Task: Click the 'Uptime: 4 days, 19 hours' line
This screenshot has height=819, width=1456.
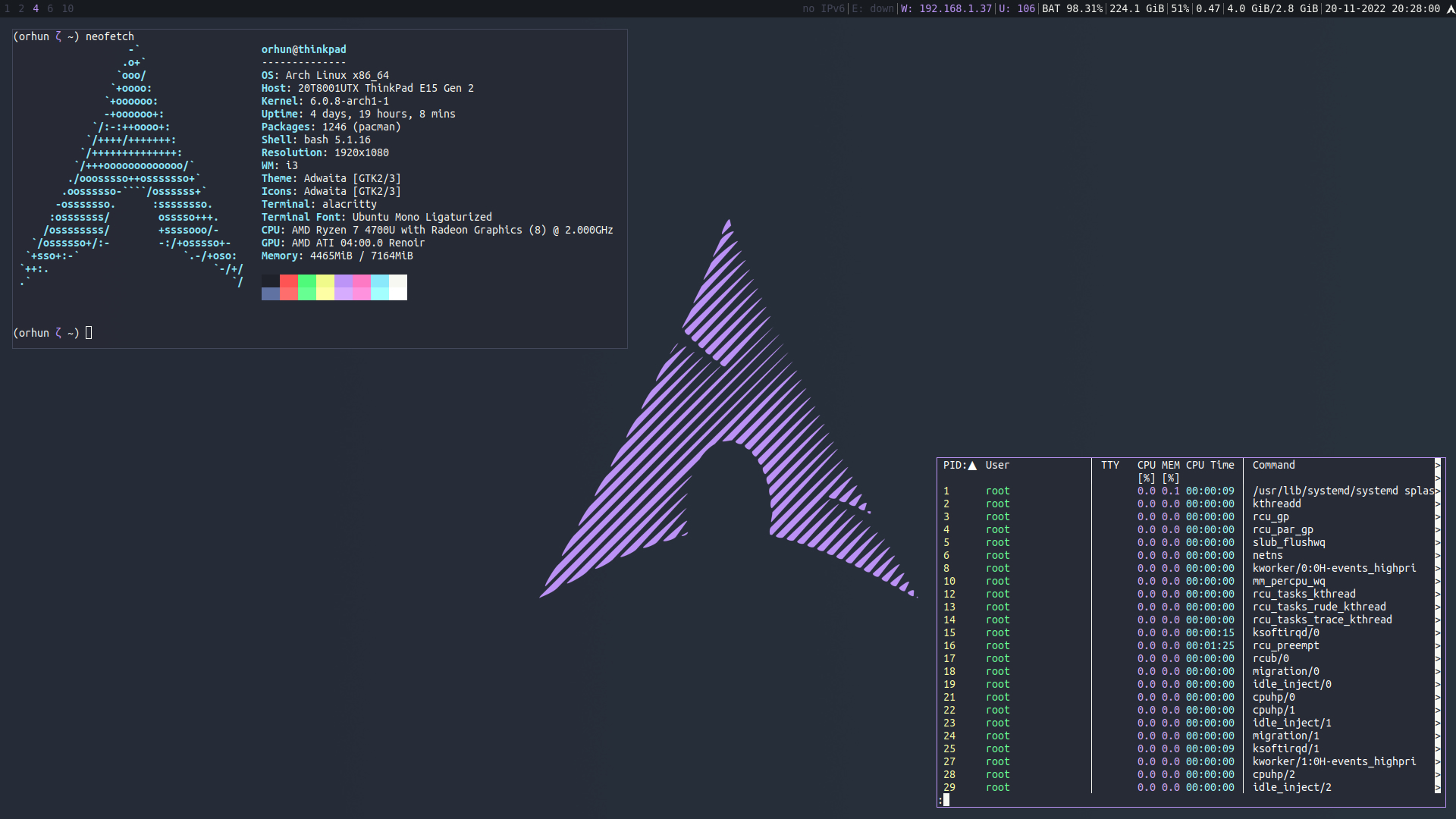Action: click(x=359, y=114)
